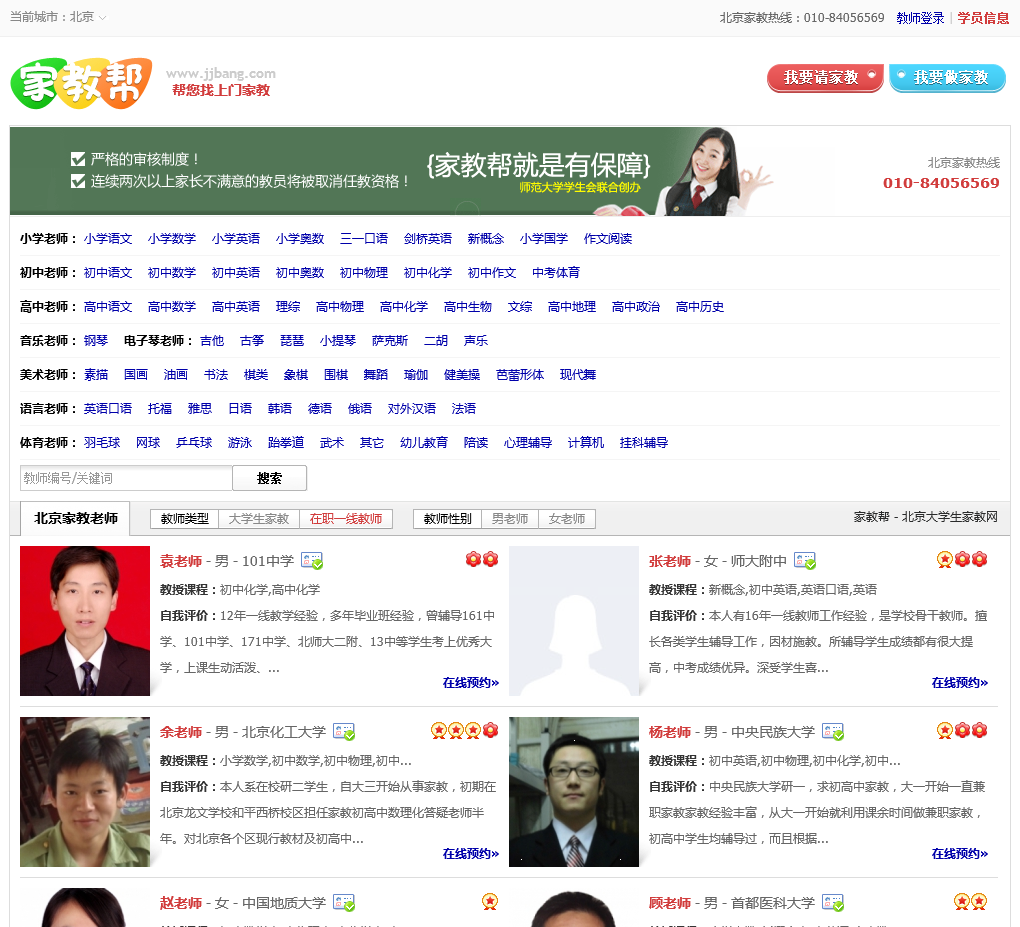The width and height of the screenshot is (1020, 927).
Task: Open 顾老师 profile name link
Action: click(670, 903)
